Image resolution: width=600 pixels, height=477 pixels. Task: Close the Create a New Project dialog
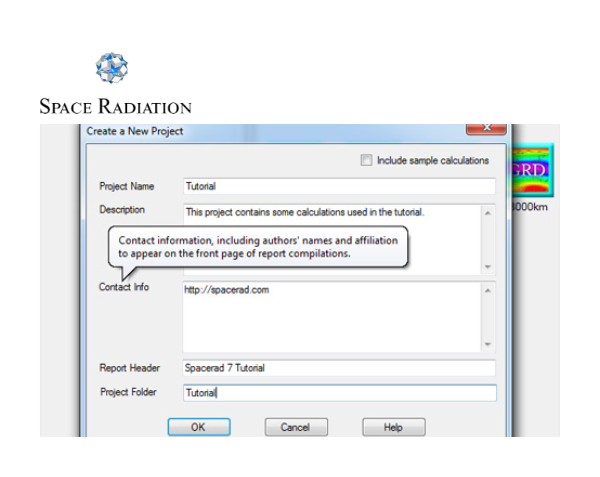tap(486, 130)
